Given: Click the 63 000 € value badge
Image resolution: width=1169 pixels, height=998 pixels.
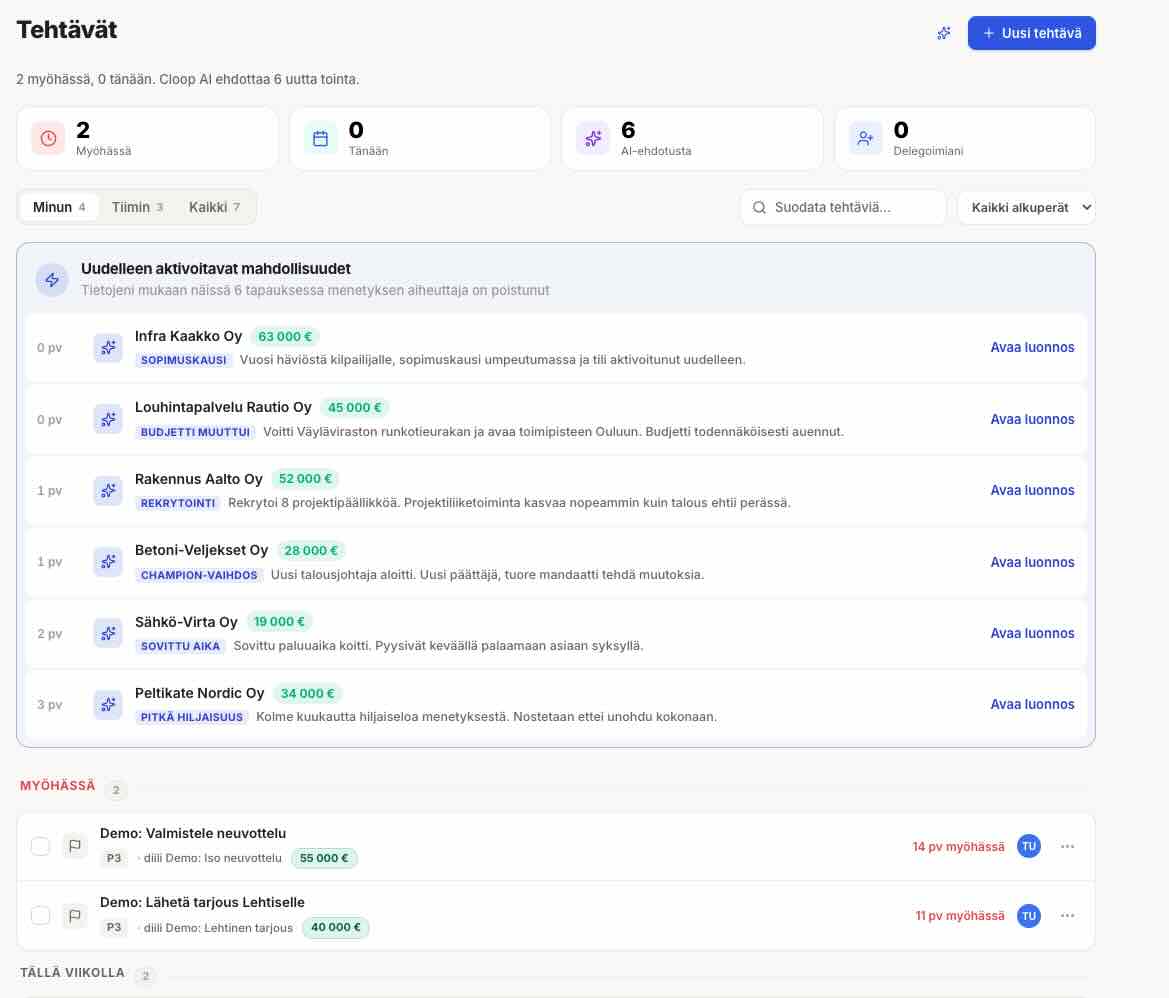Looking at the screenshot, I should (285, 337).
